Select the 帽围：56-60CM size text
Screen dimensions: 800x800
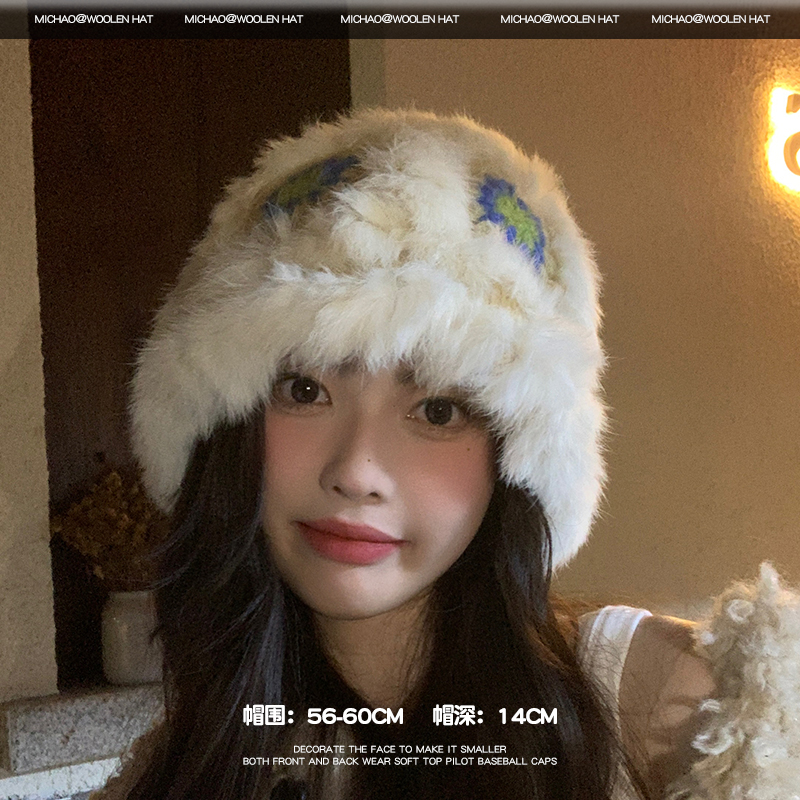tap(323, 716)
